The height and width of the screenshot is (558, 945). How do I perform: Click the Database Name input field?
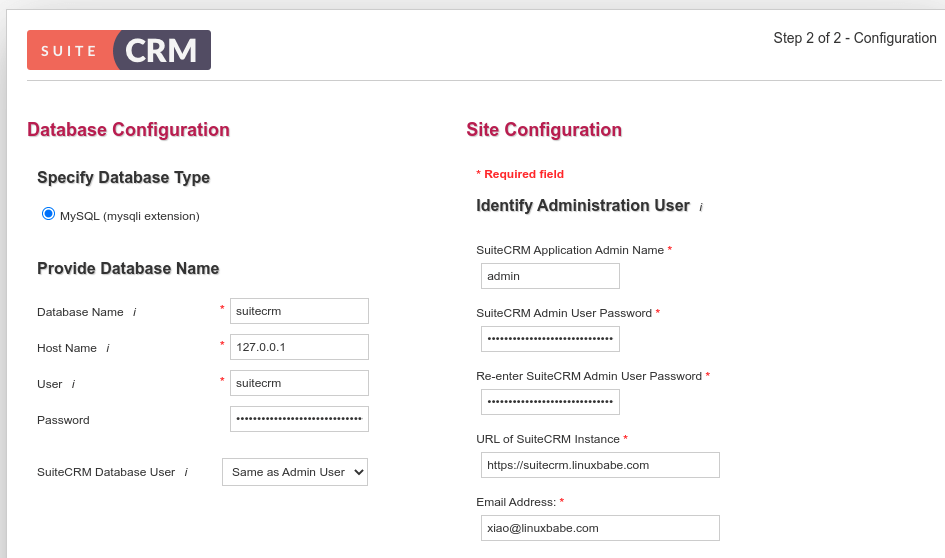[299, 311]
